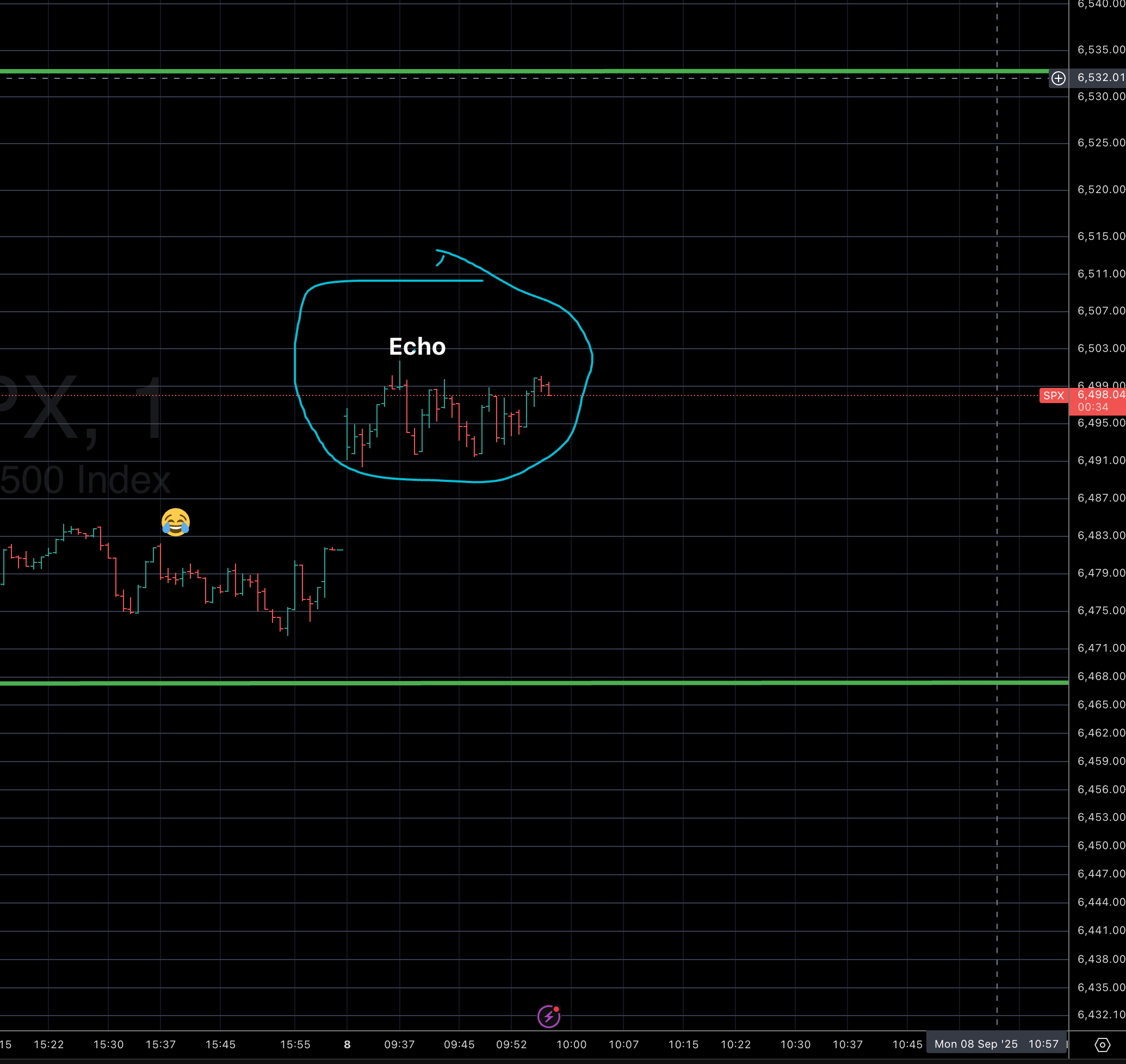Viewport: 1126px width, 1064px height.
Task: Click the 00:34 bar countdown label
Action: tap(1092, 407)
